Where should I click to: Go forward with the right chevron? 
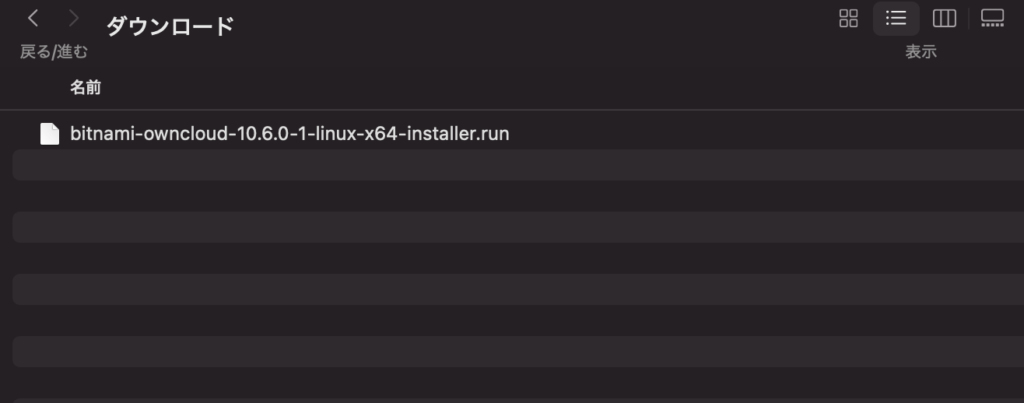(74, 18)
